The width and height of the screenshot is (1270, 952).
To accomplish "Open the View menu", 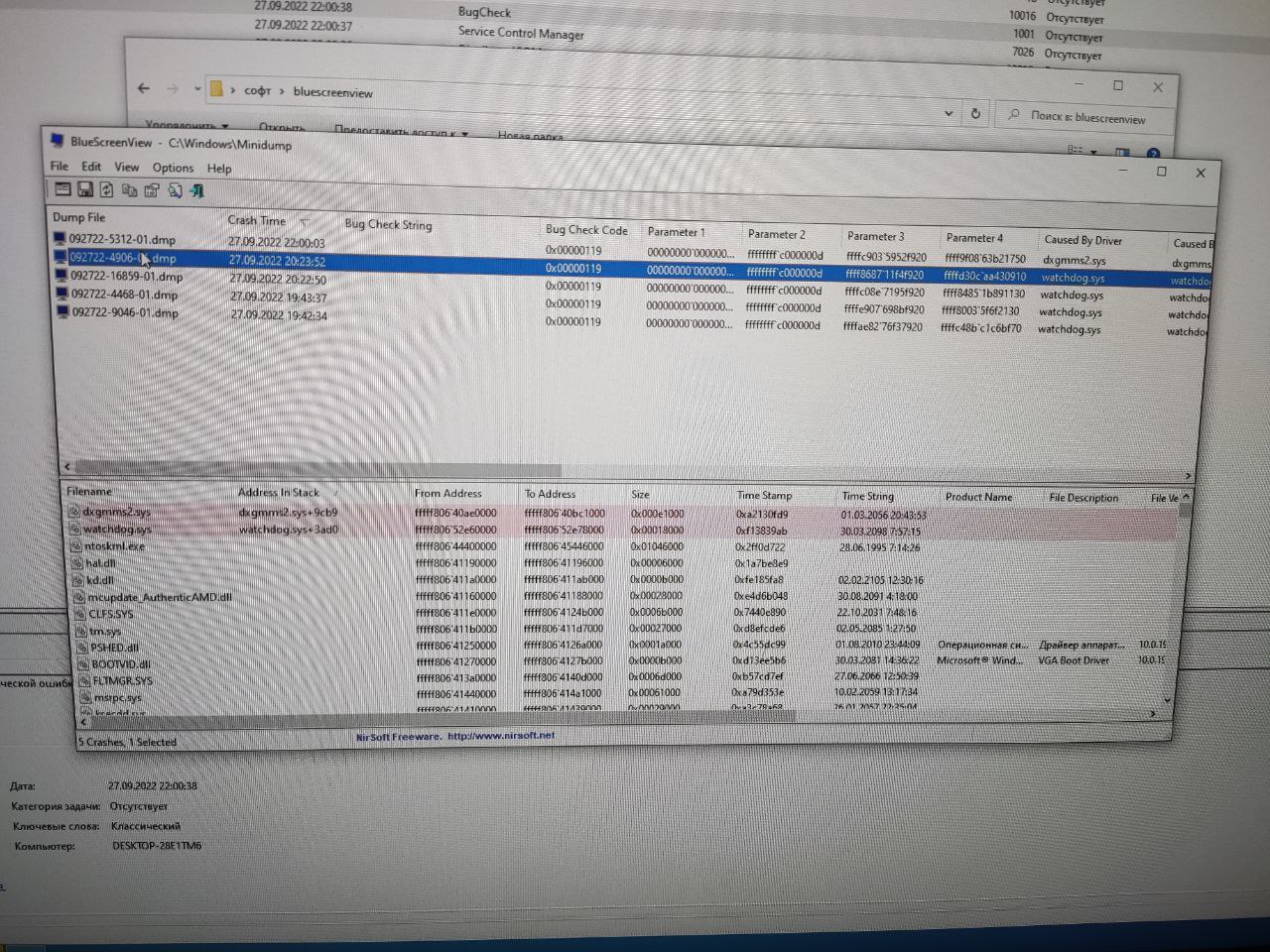I will 127,168.
